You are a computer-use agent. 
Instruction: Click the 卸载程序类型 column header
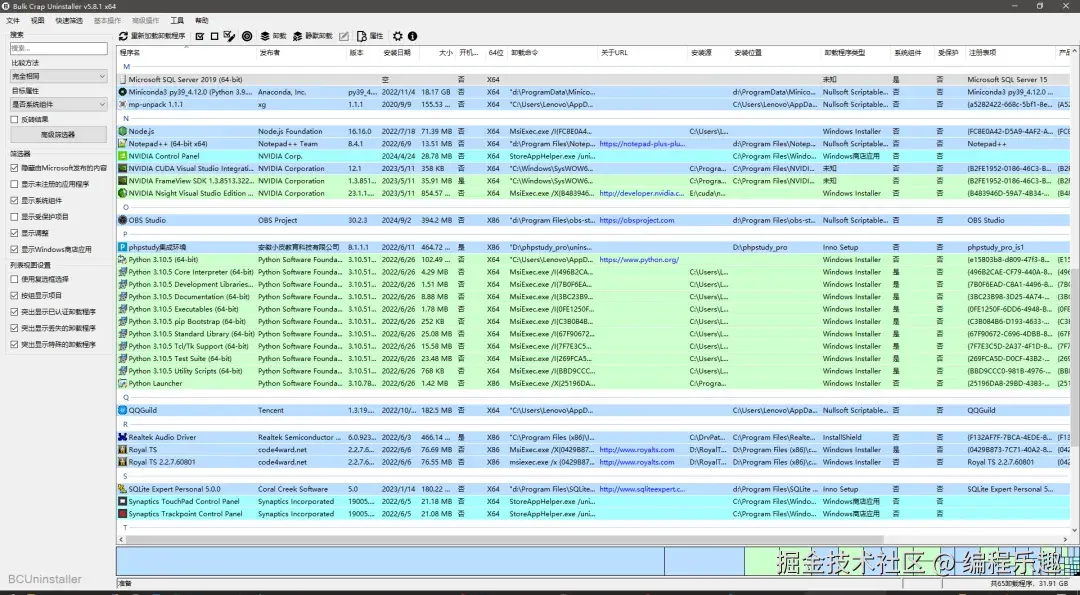click(x=856, y=52)
